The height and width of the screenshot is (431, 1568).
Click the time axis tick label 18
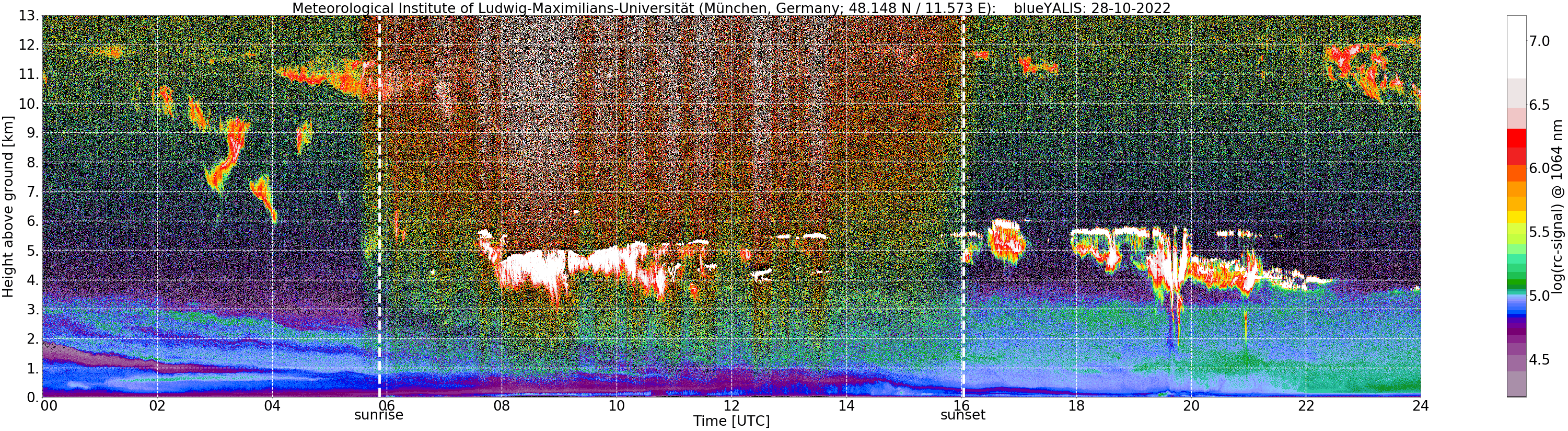(1076, 405)
